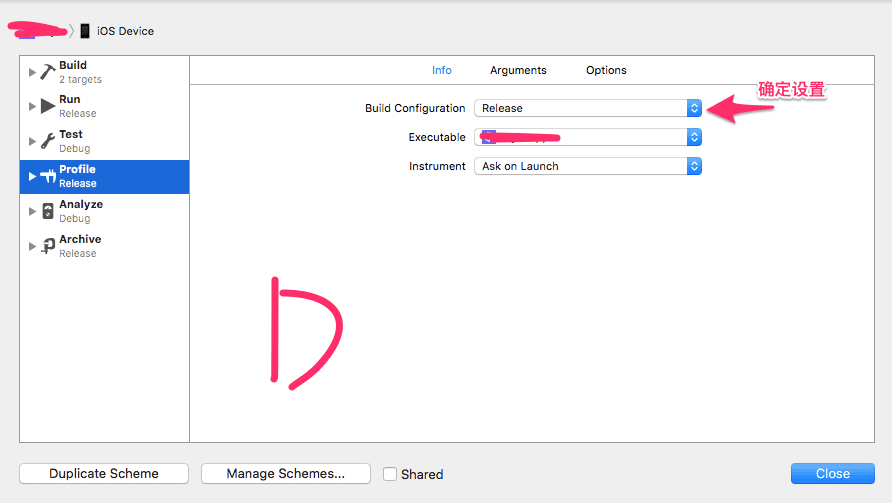The height and width of the screenshot is (503, 892).
Task: Click the Profile instruments icon
Action: [x=48, y=176]
